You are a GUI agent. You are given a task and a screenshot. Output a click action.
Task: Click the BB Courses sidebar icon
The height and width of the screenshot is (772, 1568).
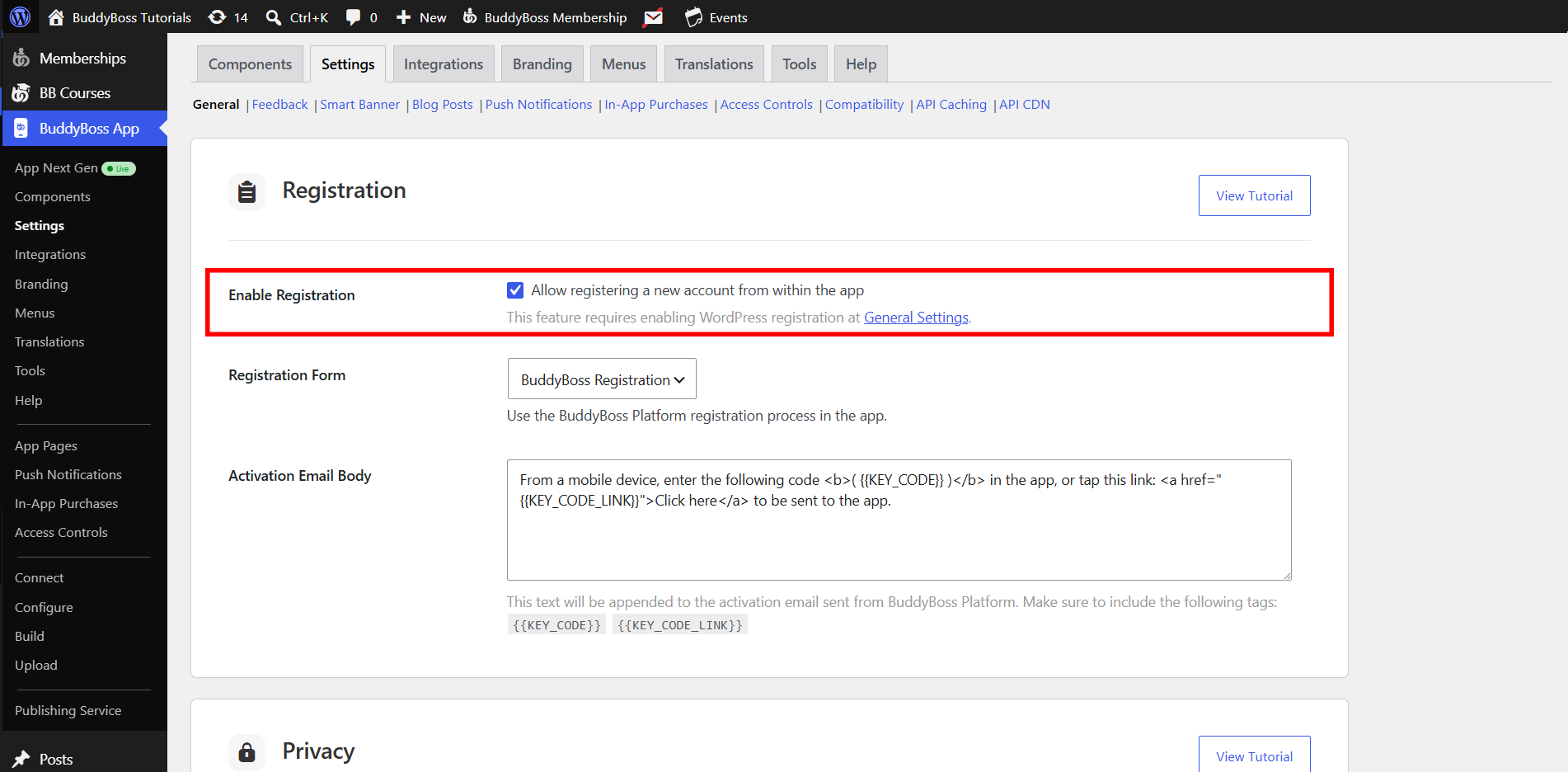tap(21, 93)
